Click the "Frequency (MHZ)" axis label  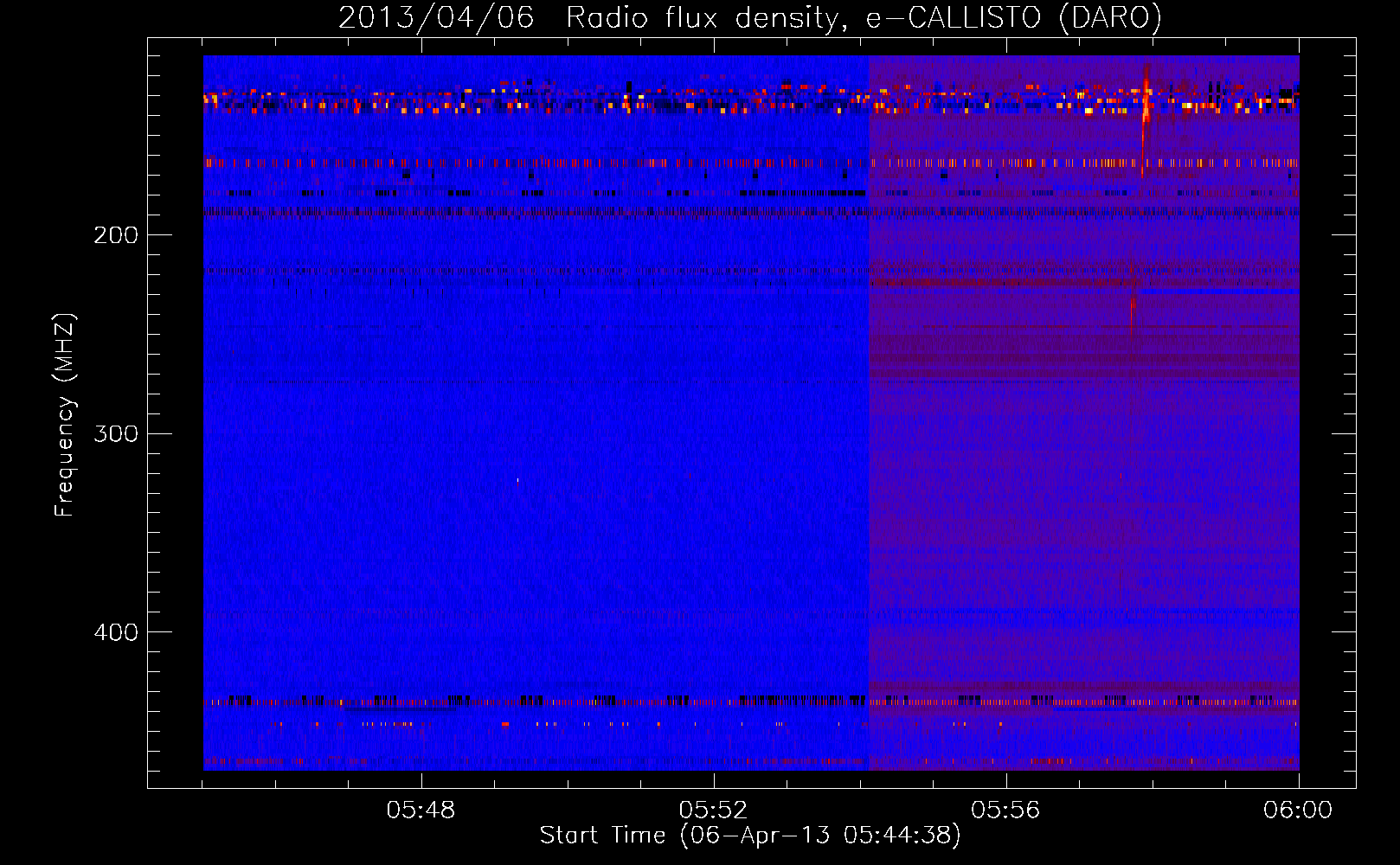[x=65, y=415]
